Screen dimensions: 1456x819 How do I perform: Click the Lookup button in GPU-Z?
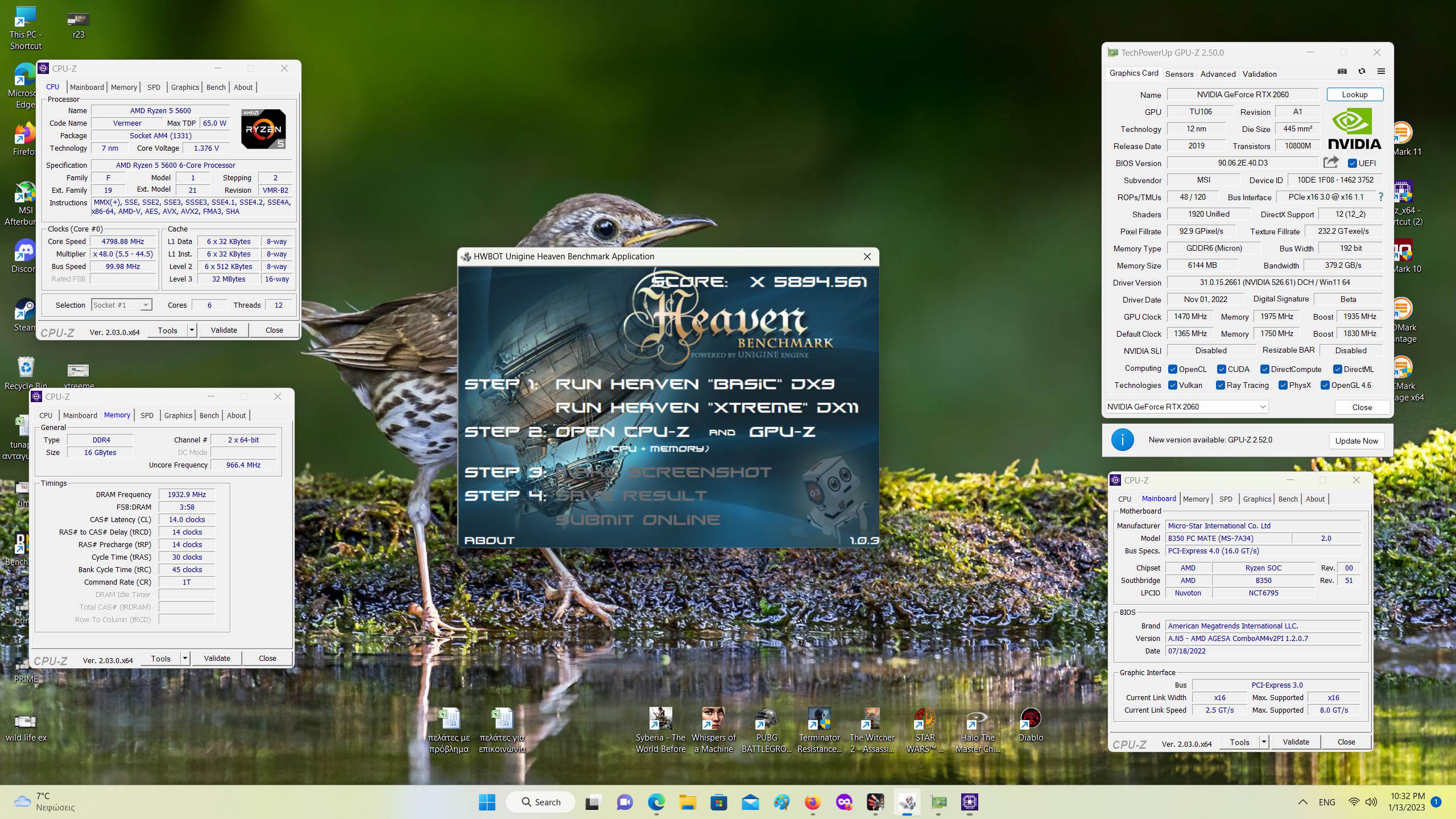click(x=1355, y=94)
